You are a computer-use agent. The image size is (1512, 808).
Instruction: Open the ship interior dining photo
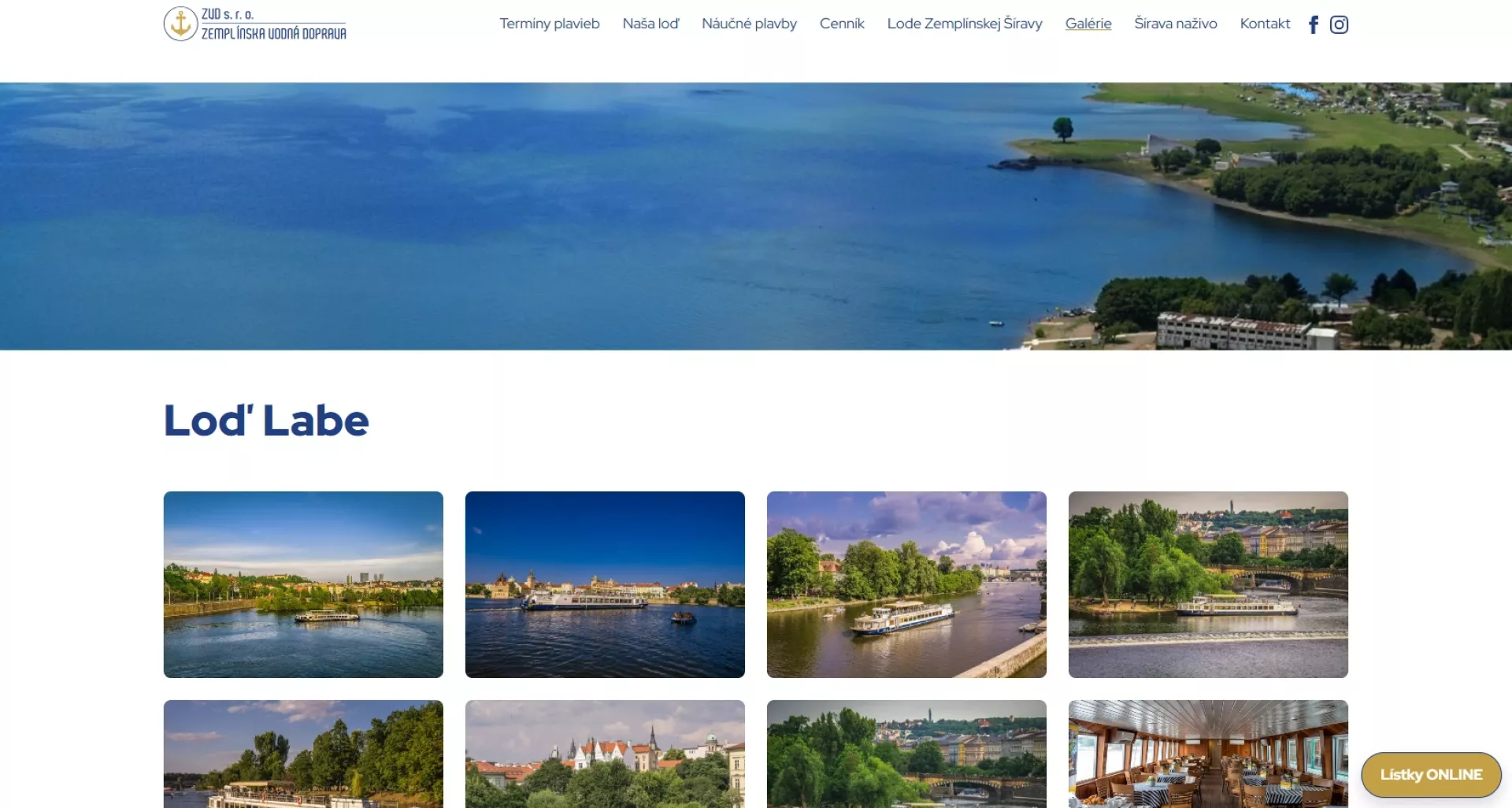point(1208,754)
